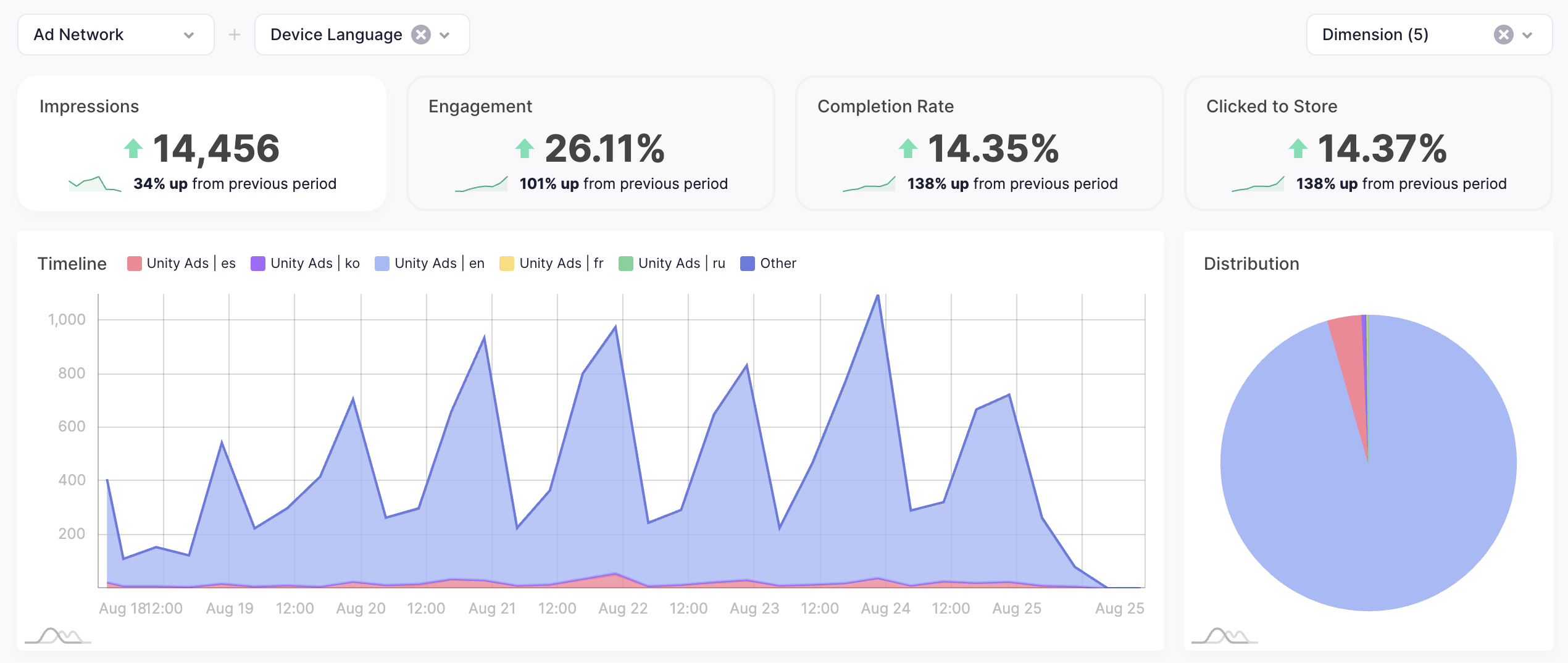Clear the Dimension (5) selection
Image resolution: width=1568 pixels, height=663 pixels.
point(1503,35)
